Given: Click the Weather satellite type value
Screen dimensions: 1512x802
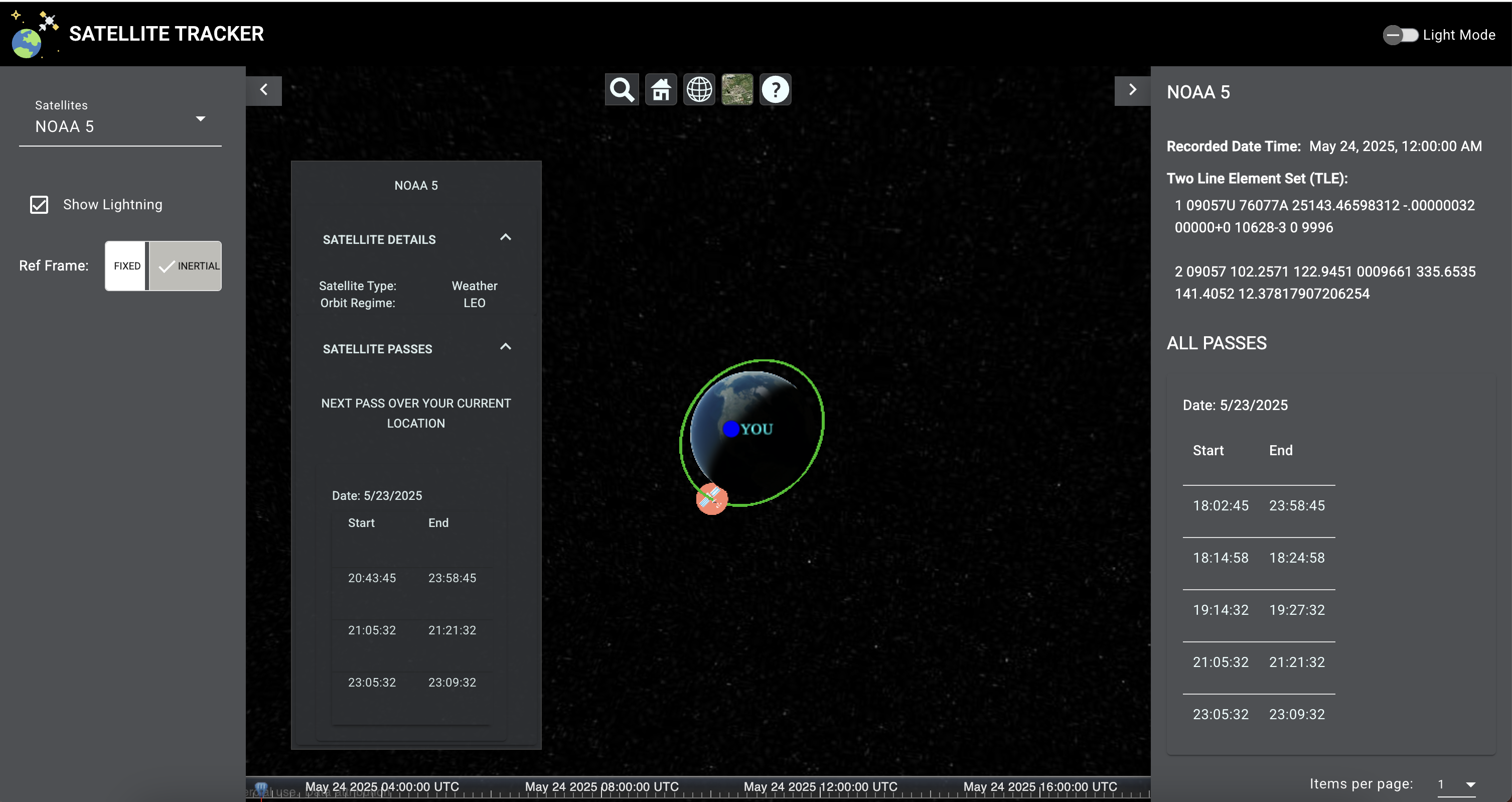Looking at the screenshot, I should 474,286.
